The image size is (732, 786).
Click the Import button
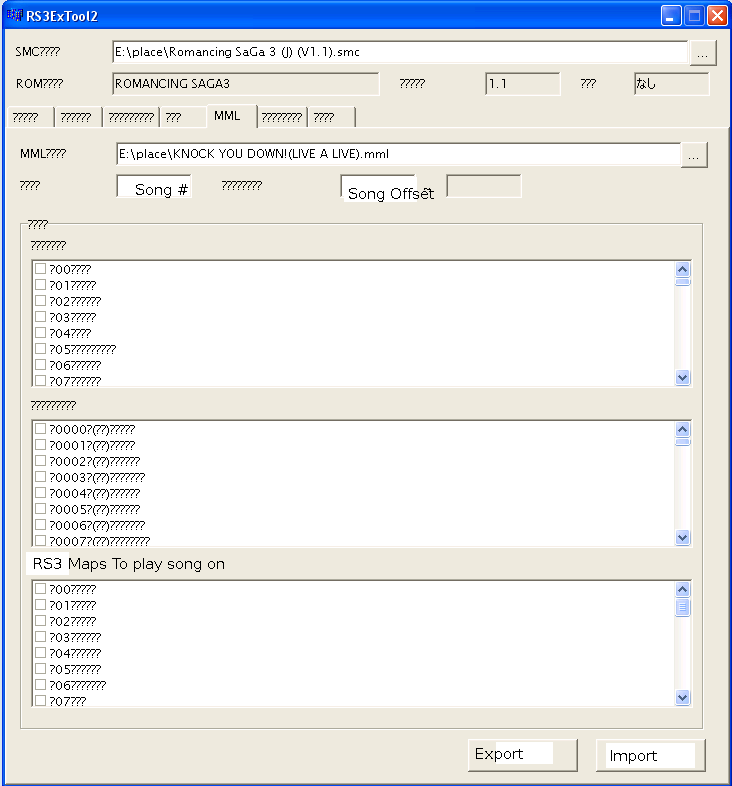(x=650, y=755)
